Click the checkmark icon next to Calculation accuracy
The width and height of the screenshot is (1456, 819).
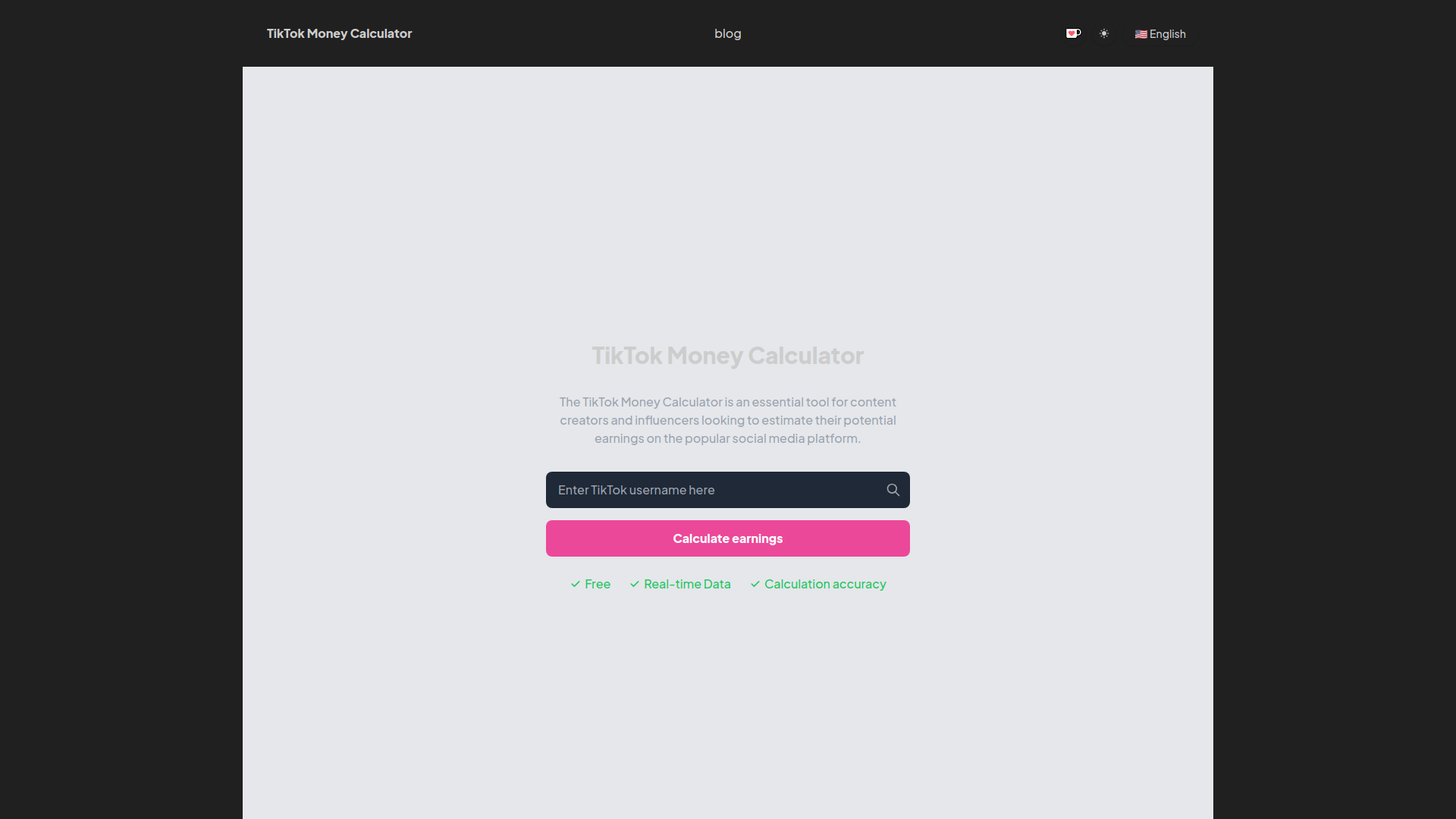click(x=755, y=584)
